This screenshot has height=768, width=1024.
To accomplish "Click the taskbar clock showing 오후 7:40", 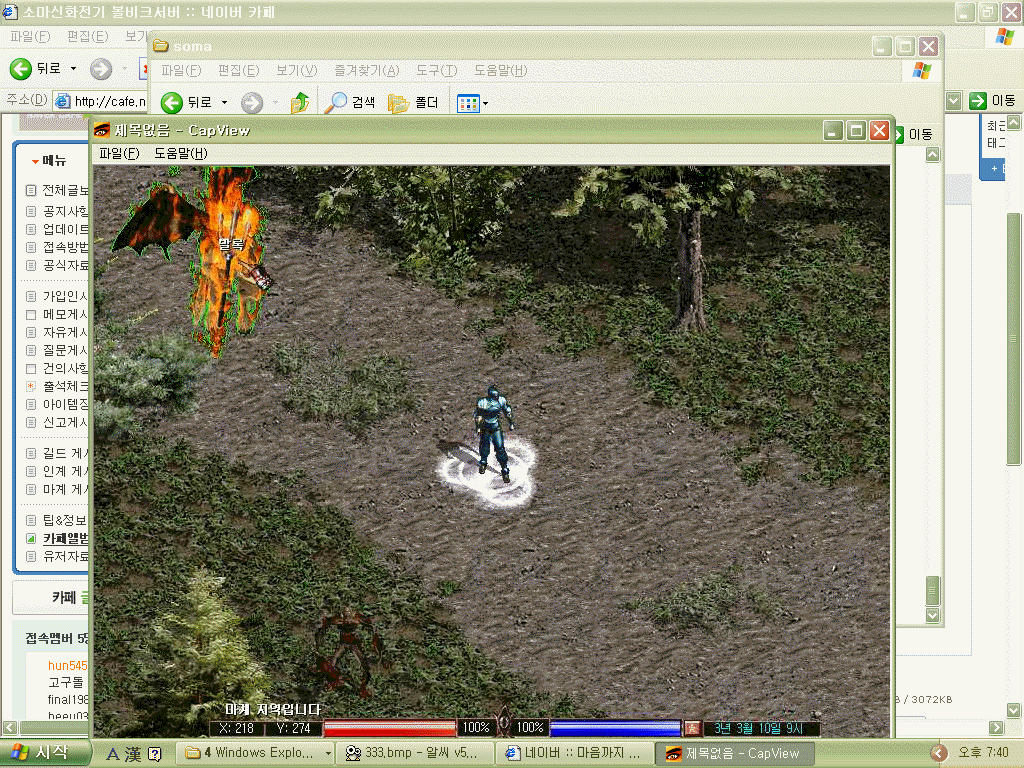I will 984,752.
